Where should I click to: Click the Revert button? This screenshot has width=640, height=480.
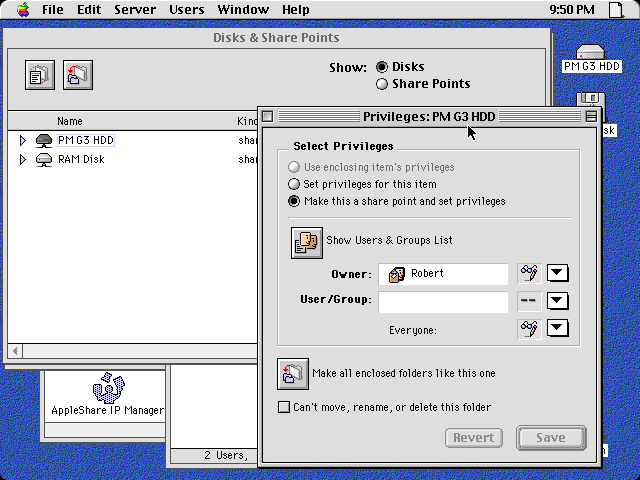pos(474,437)
